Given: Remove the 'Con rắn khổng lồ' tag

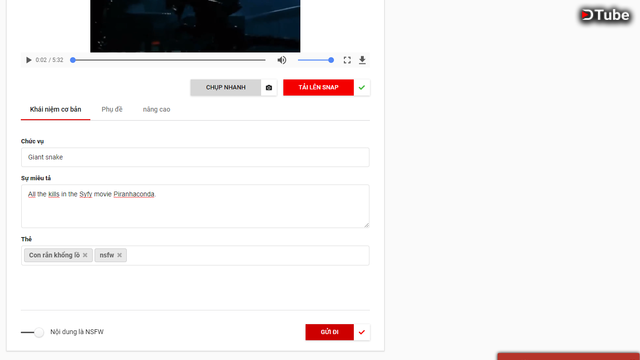Looking at the screenshot, I should click(x=85, y=255).
